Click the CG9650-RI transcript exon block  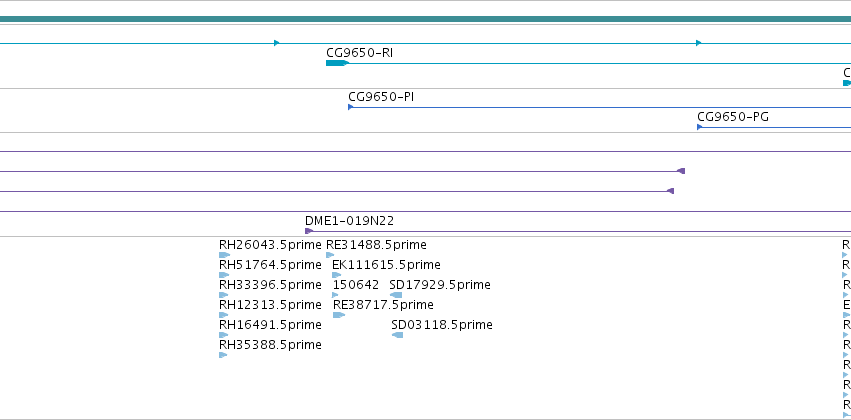336,63
